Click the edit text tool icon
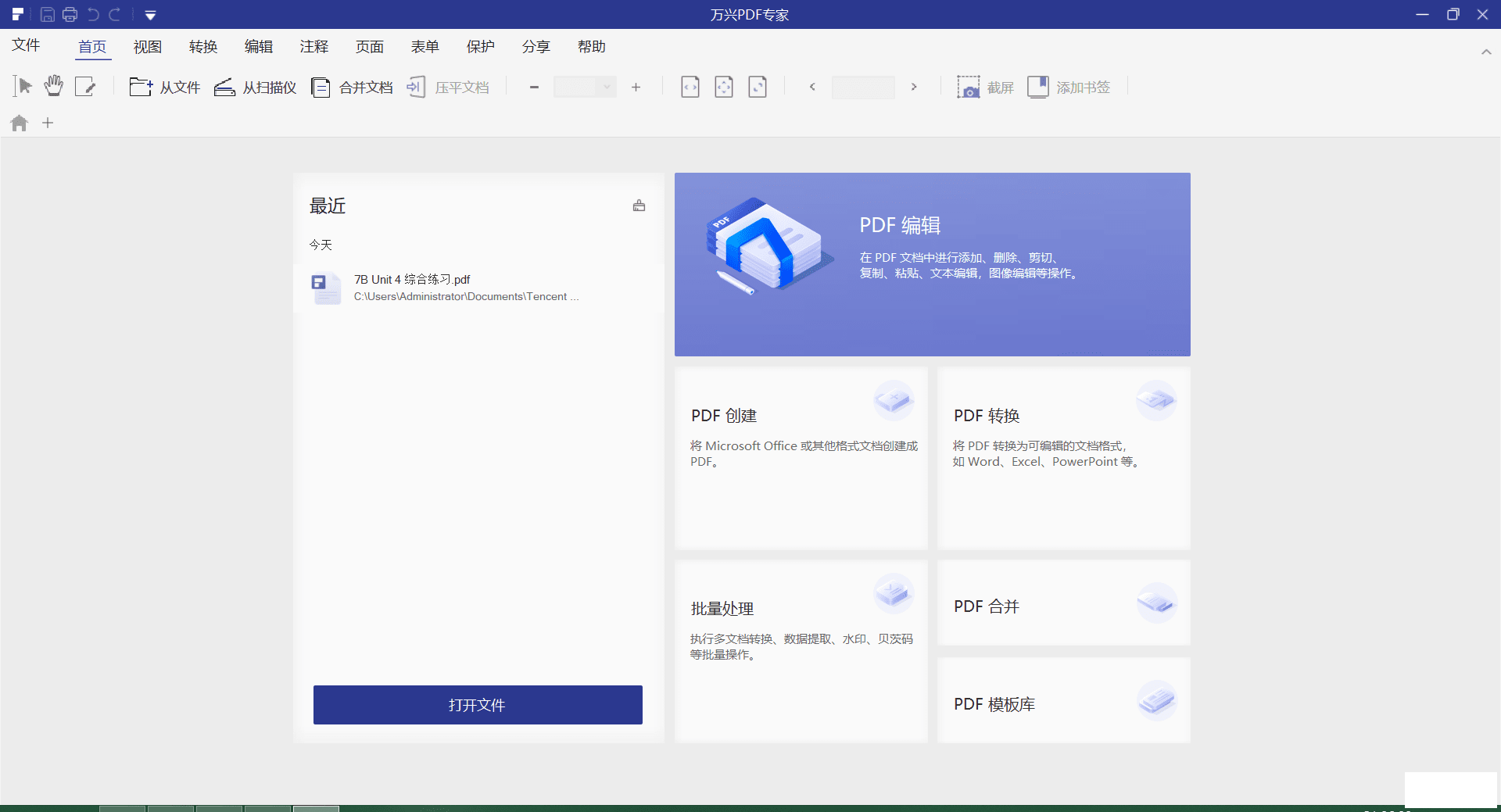Screen dimensions: 1501x812 click(84, 86)
